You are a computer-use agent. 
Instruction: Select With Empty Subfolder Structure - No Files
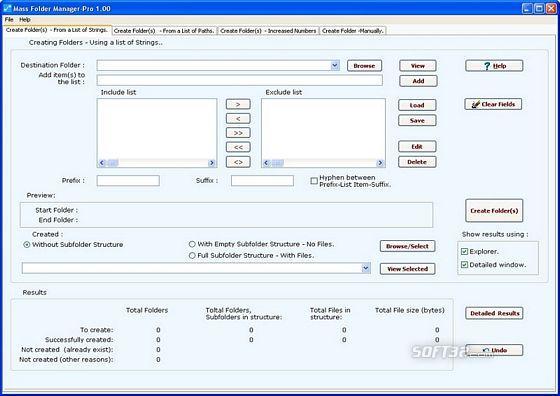192,244
